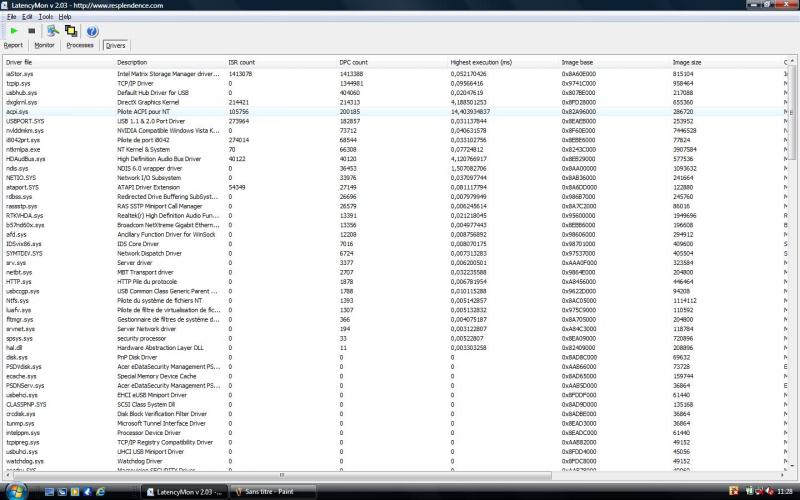Select the afd.sys driver row

[395, 234]
